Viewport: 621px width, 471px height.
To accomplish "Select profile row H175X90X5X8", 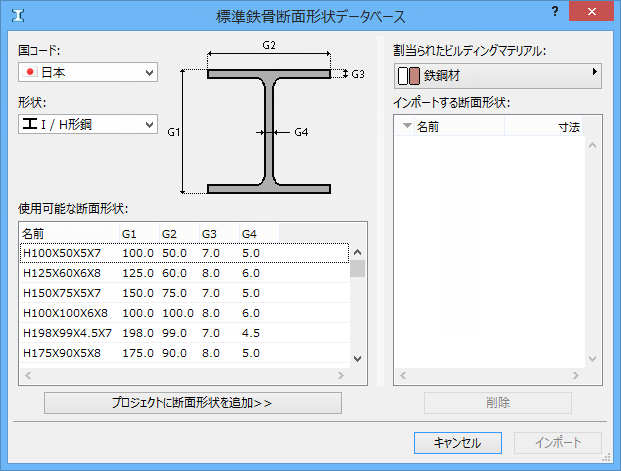I will click(x=185, y=353).
